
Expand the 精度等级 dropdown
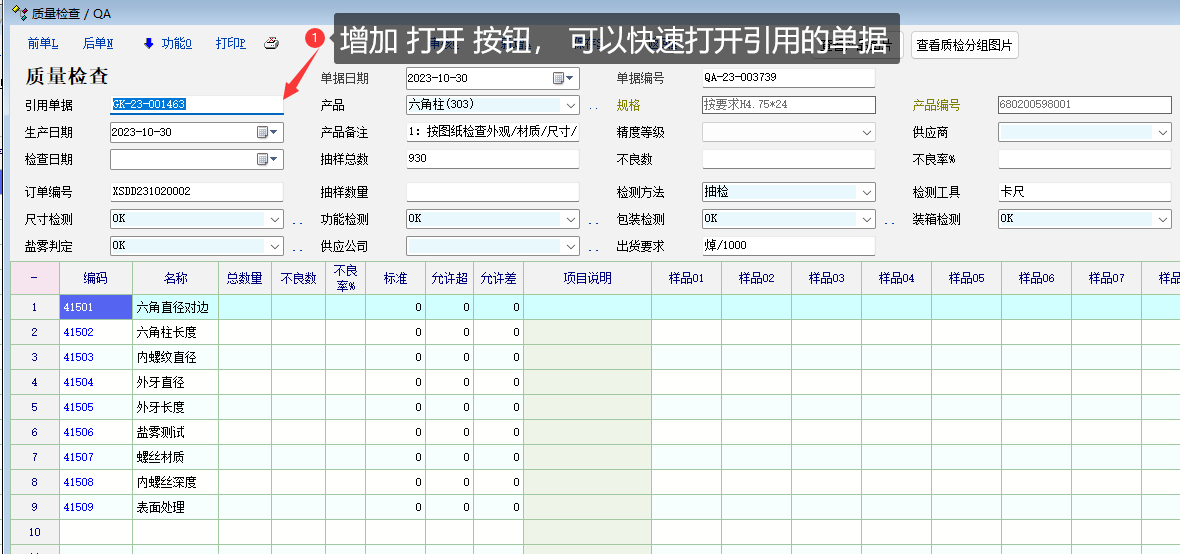(867, 132)
